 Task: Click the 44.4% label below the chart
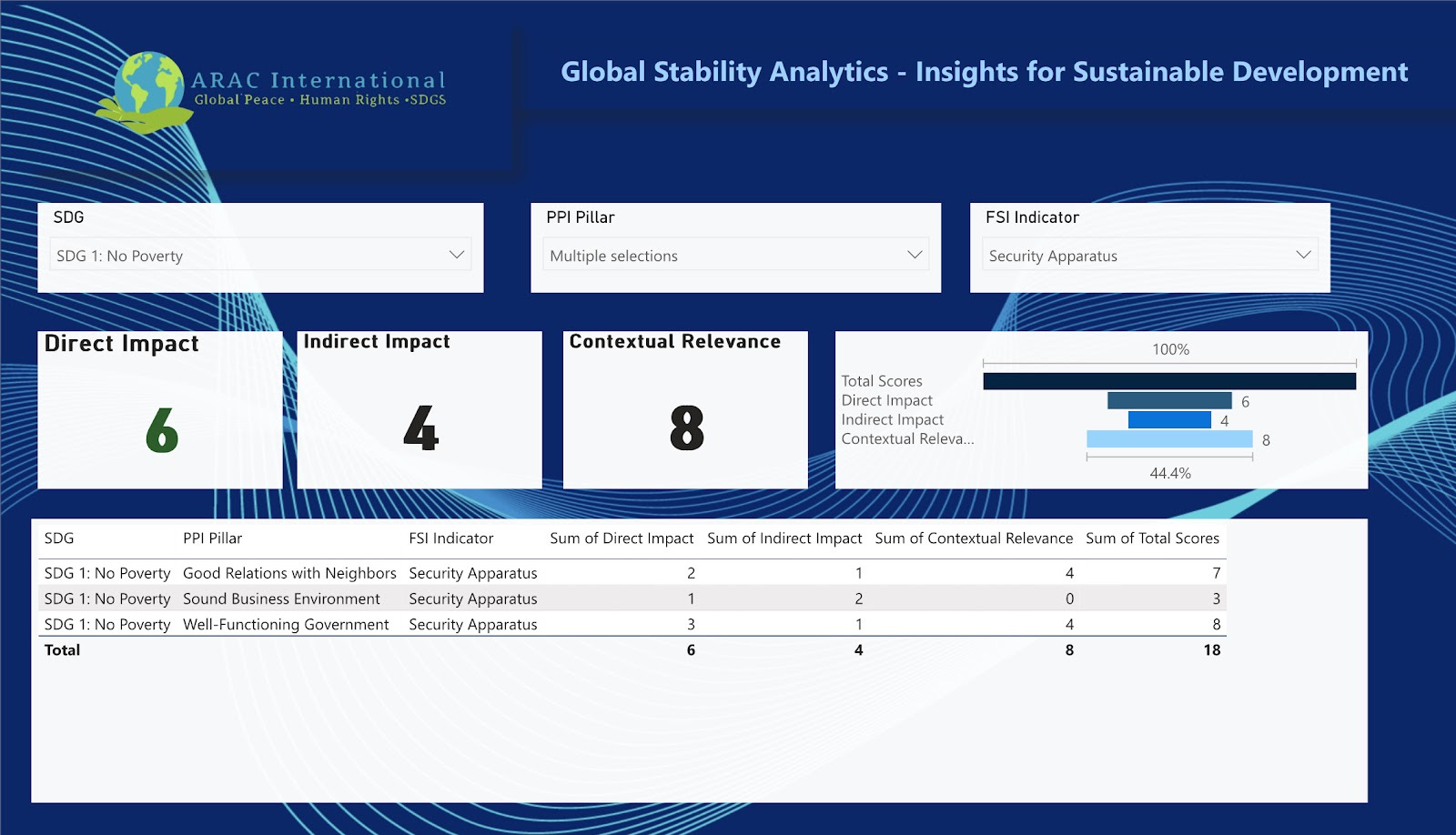click(x=1170, y=473)
